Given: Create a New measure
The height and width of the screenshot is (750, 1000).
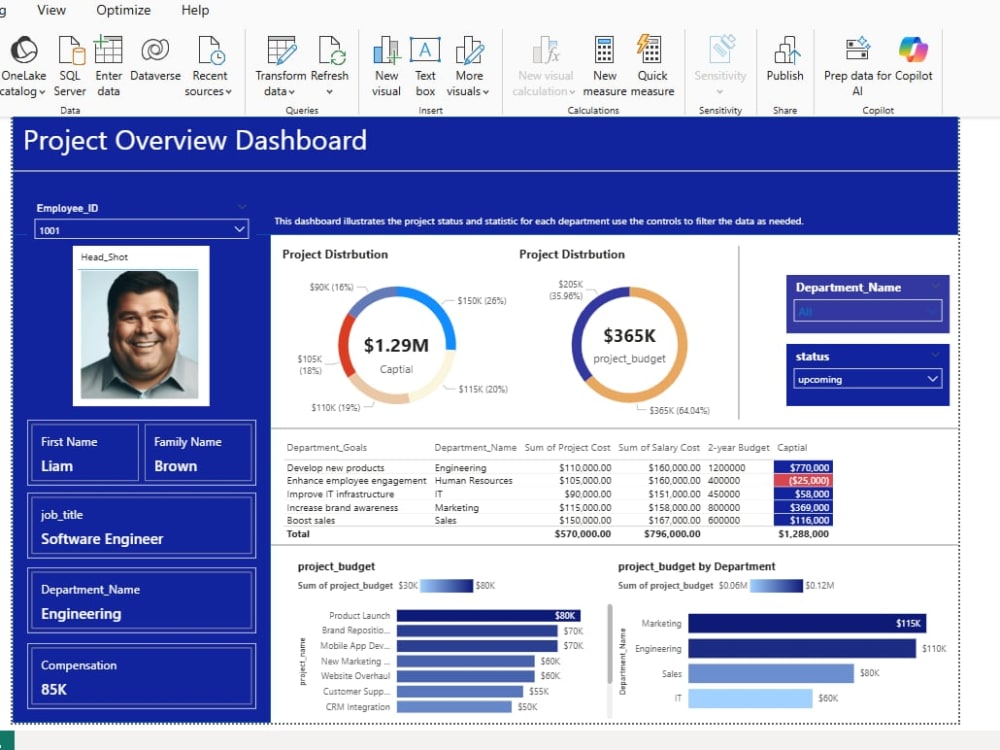Looking at the screenshot, I should [x=604, y=50].
